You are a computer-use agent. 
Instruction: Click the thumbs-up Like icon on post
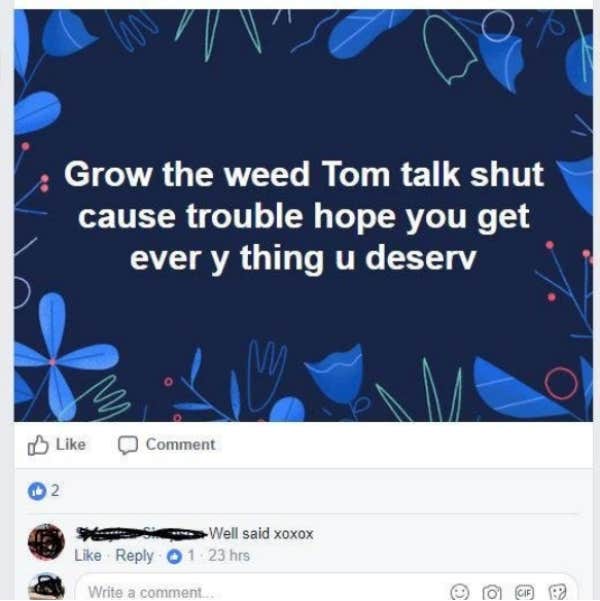(38, 445)
